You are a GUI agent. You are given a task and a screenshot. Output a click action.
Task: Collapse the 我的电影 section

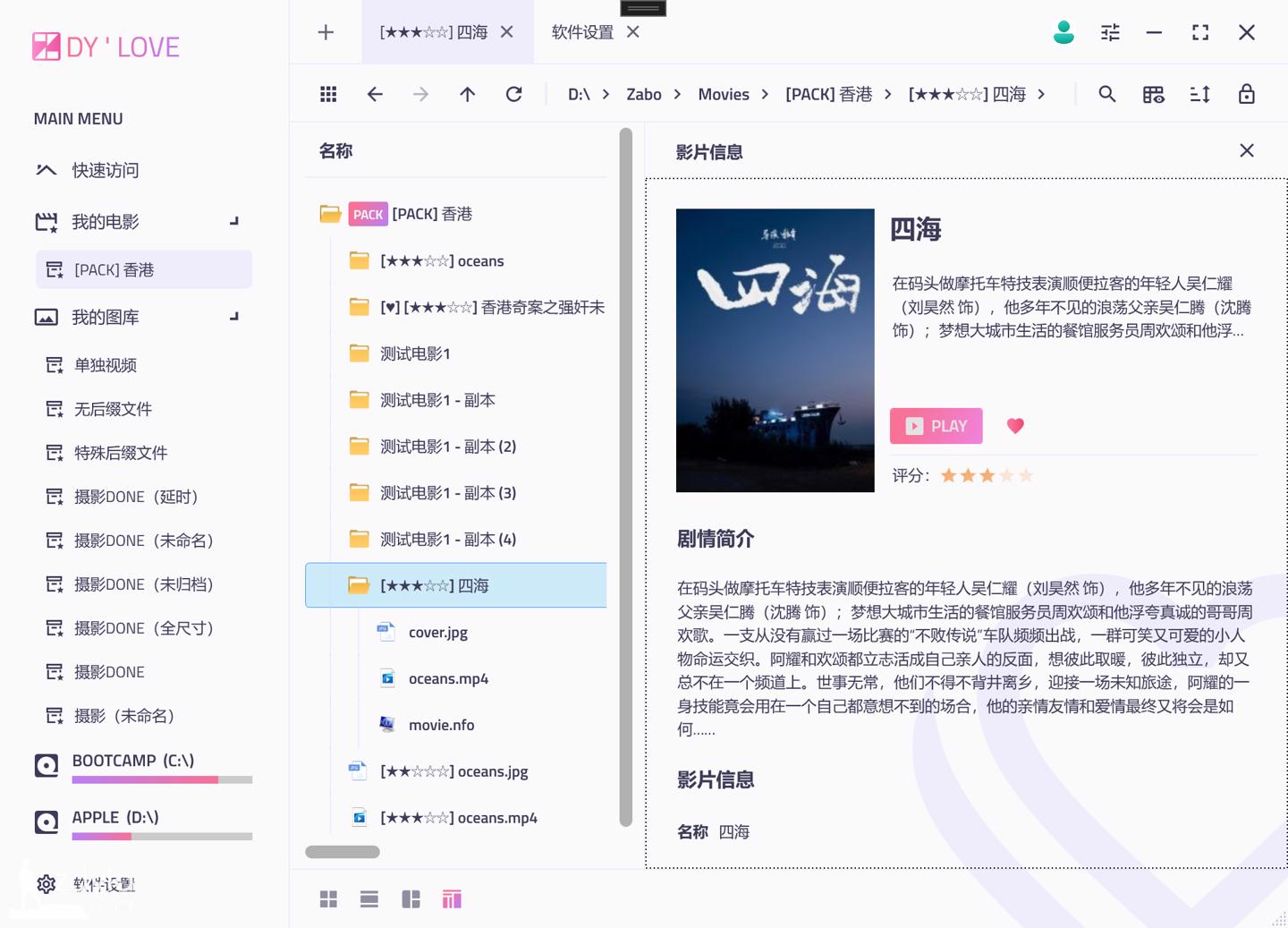[234, 221]
